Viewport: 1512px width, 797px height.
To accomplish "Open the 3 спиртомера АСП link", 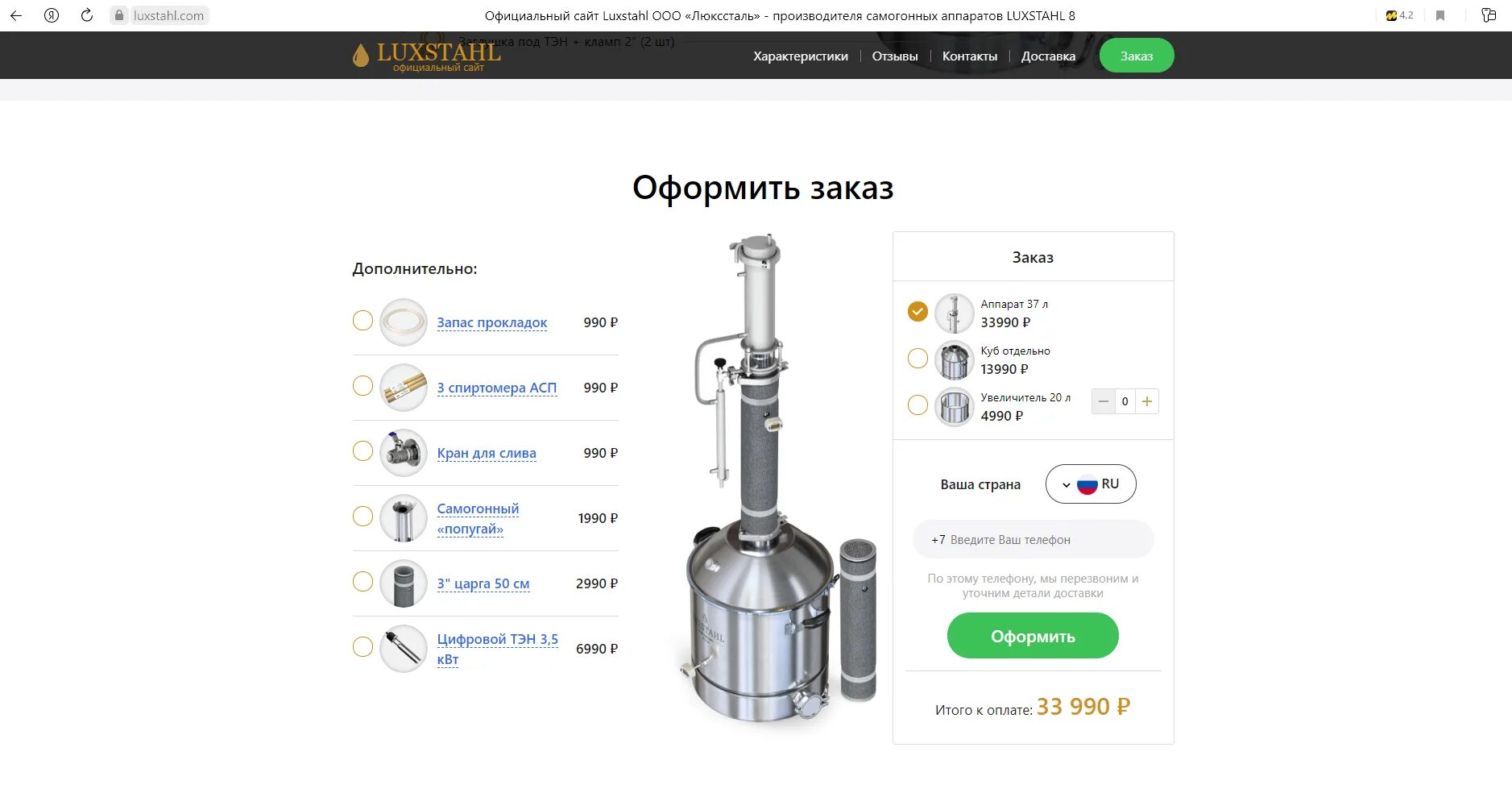I will (x=497, y=388).
